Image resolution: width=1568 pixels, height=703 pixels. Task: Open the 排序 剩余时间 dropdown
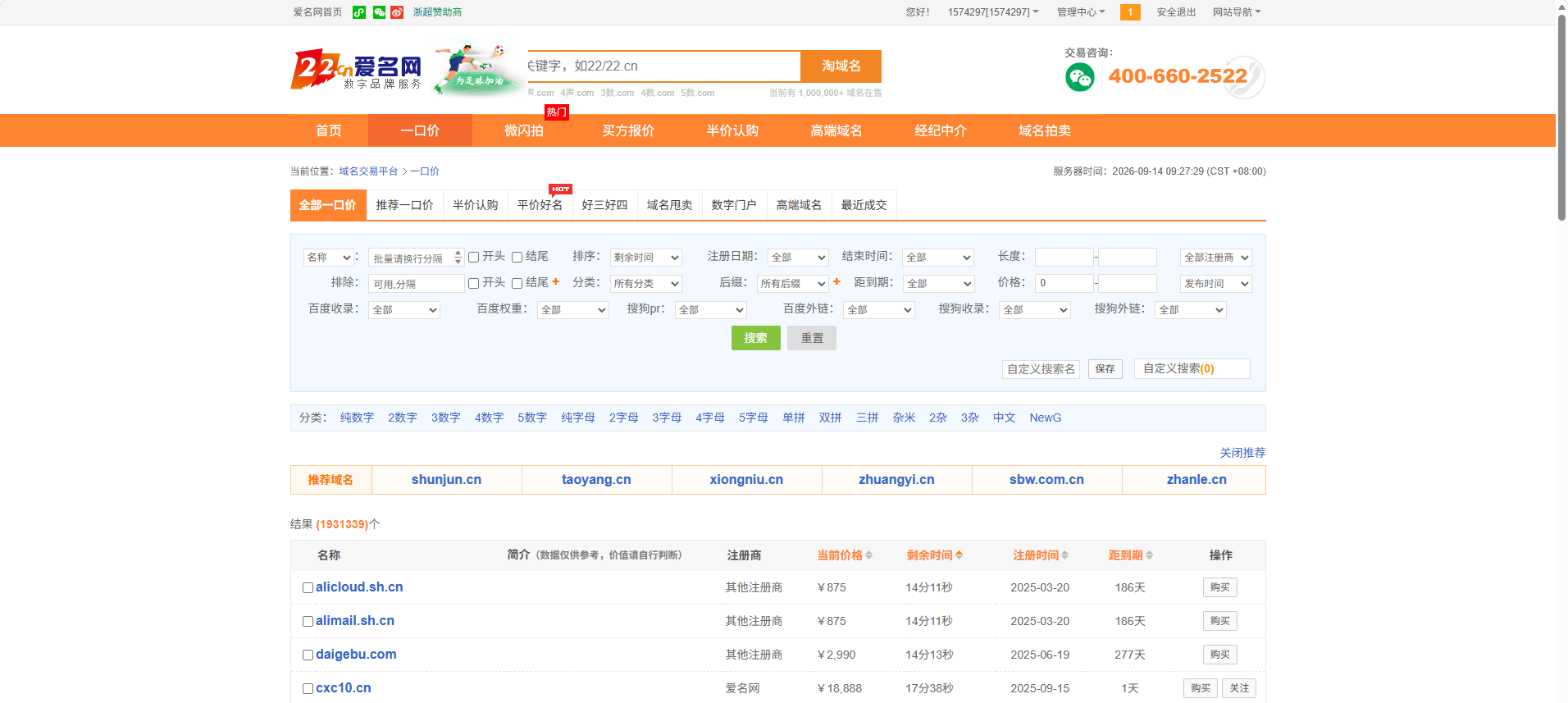pos(646,258)
